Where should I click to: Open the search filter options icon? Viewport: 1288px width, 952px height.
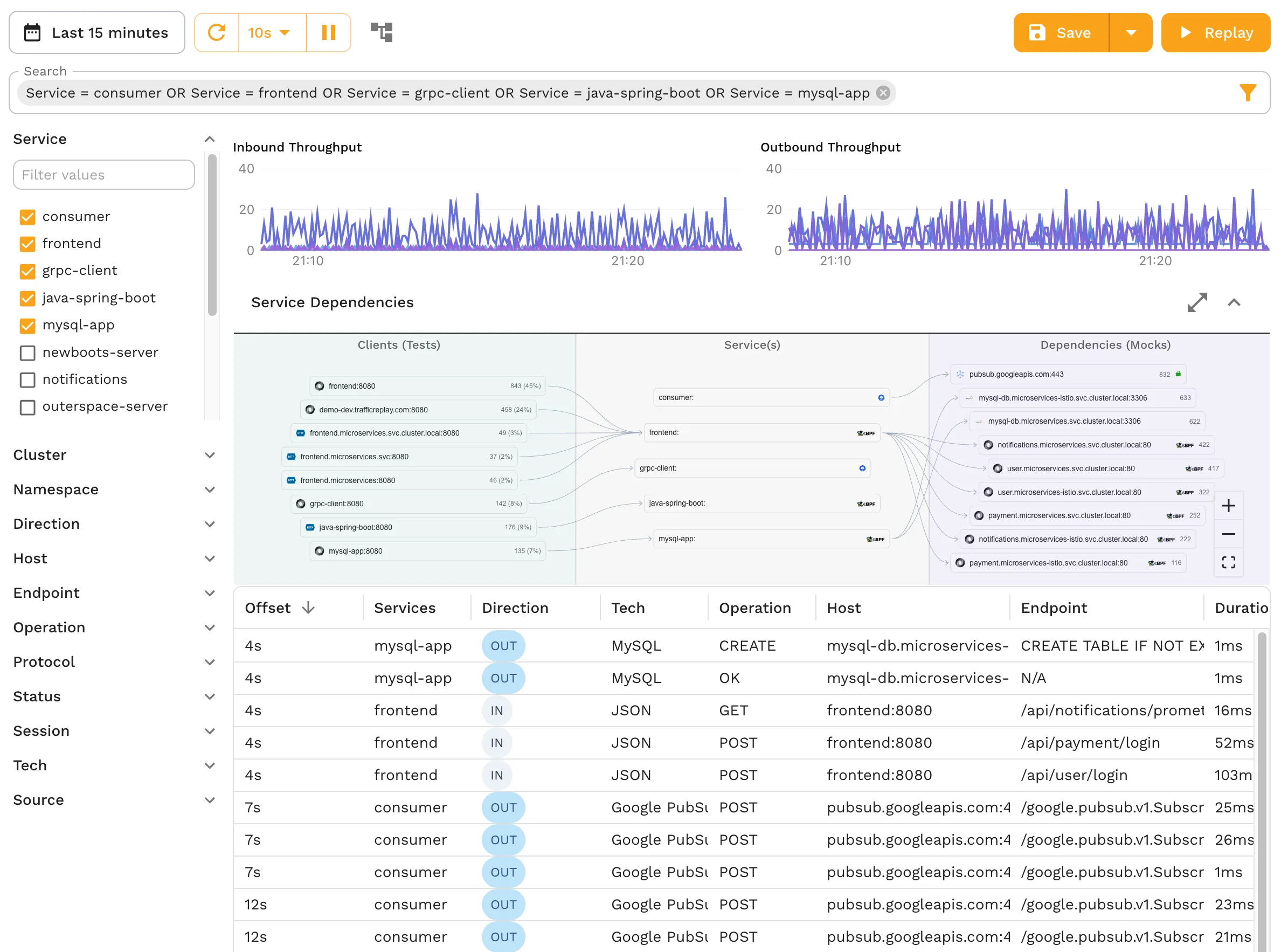(1248, 92)
